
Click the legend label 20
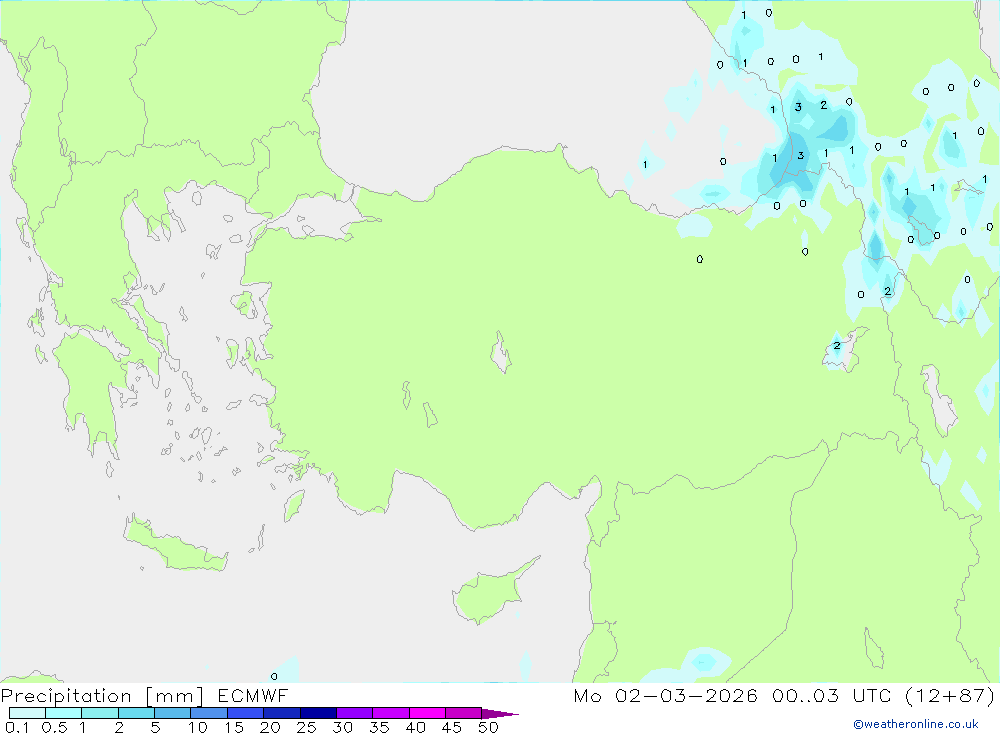[270, 727]
